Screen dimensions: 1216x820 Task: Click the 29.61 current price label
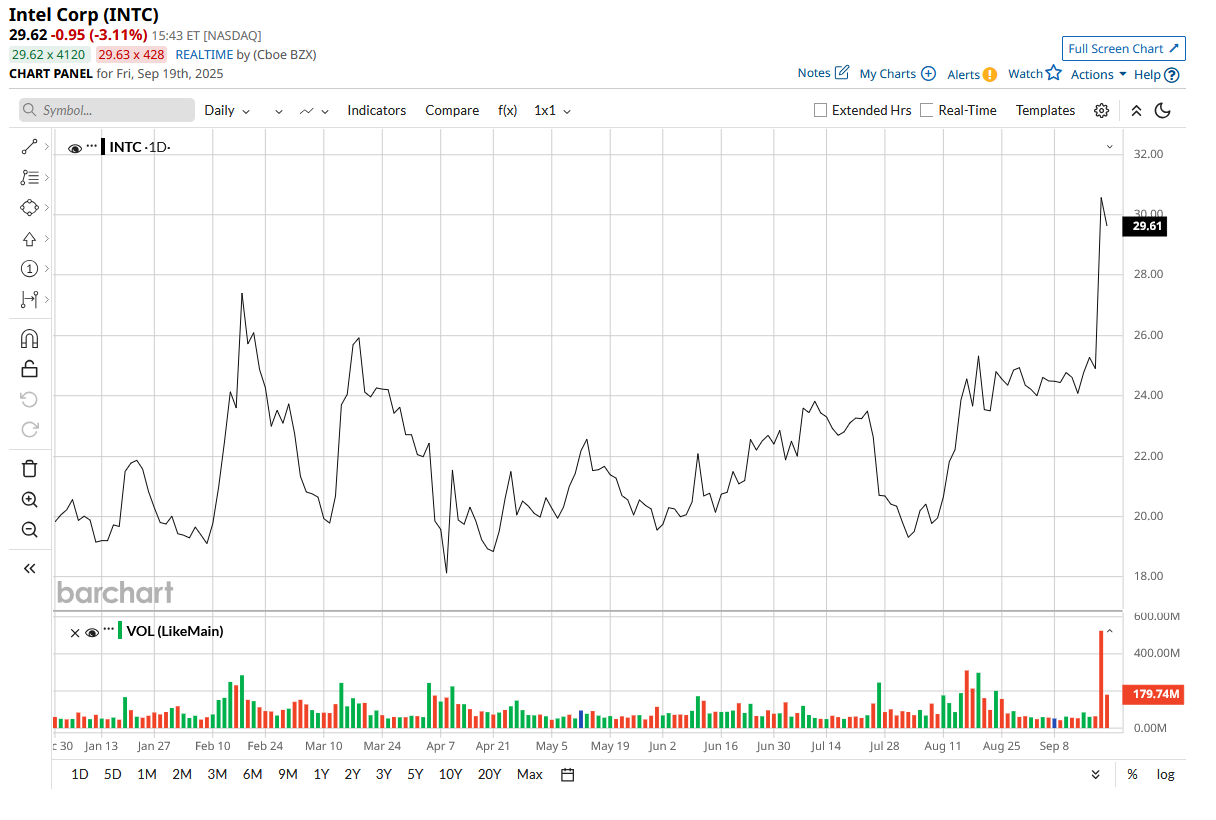click(1147, 226)
